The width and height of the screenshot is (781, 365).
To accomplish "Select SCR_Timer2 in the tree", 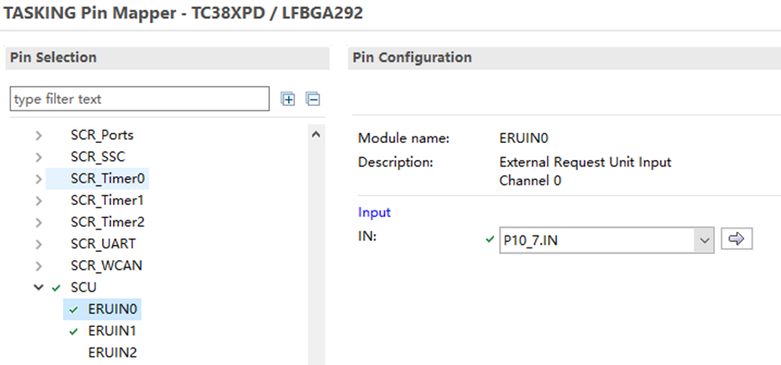I will click(108, 222).
